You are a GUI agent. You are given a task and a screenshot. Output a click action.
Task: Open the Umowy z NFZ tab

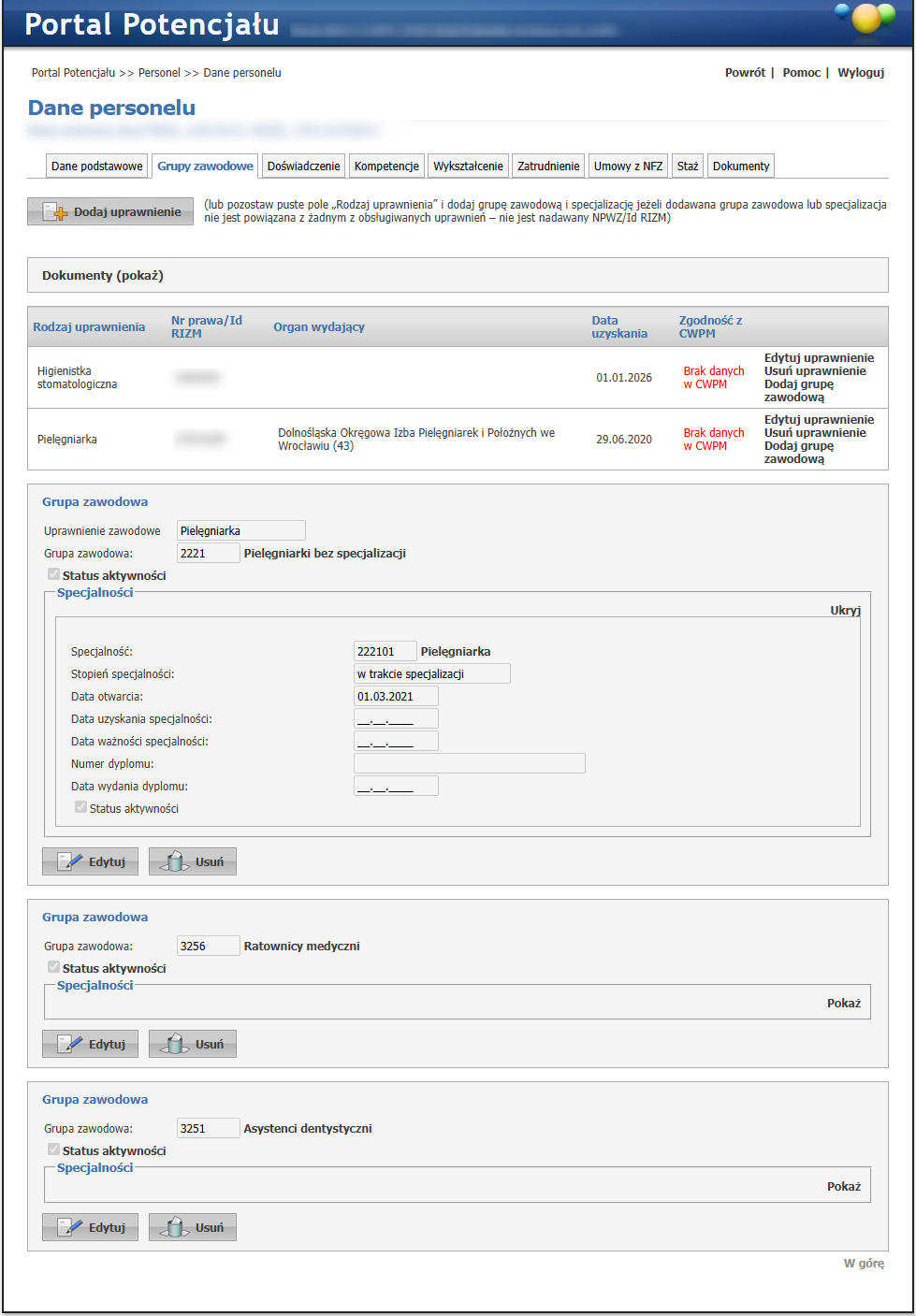click(628, 166)
